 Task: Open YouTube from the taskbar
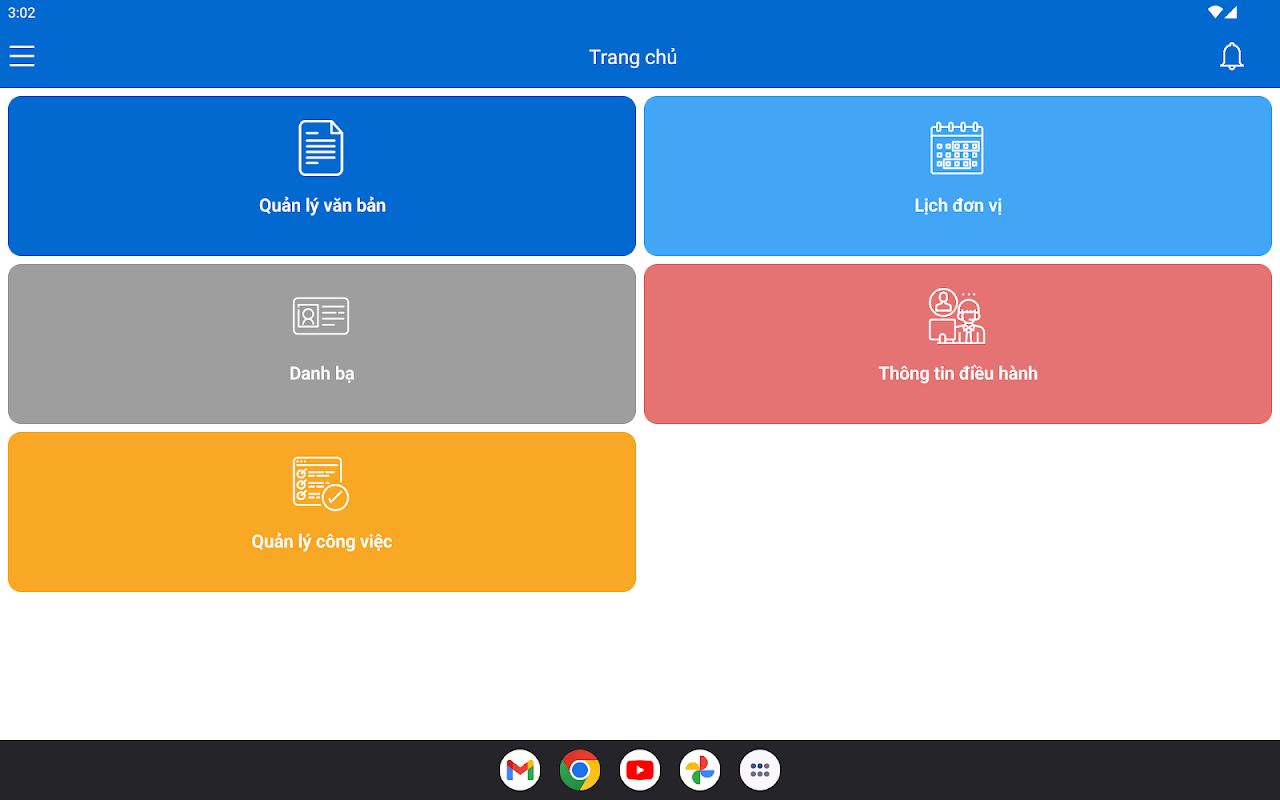pos(640,770)
